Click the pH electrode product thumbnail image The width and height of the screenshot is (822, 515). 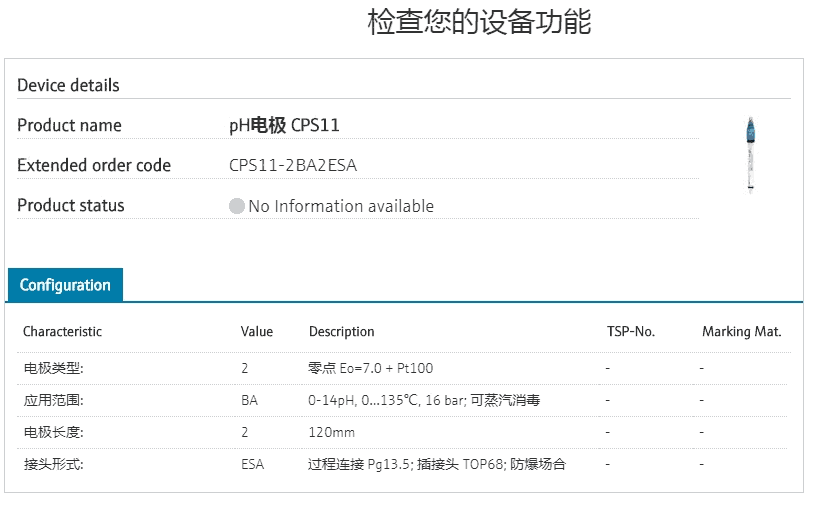point(749,153)
